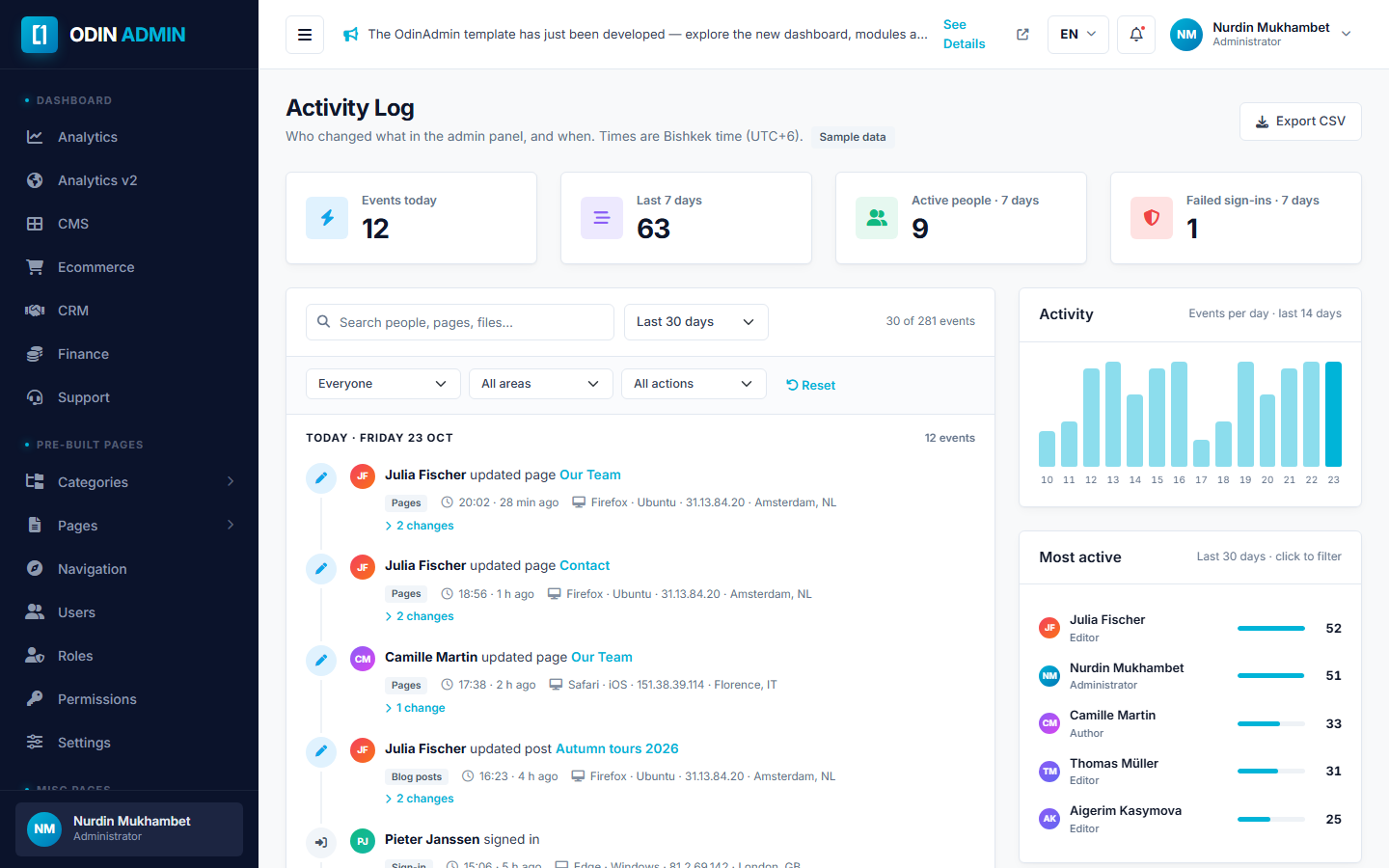Image resolution: width=1389 pixels, height=868 pixels.
Task: Open the All areas filter dropdown
Action: (x=541, y=384)
